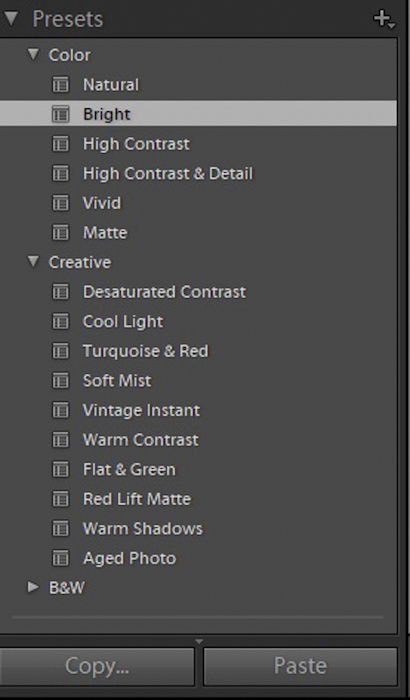Click the Paste button
The width and height of the screenshot is (410, 700).
300,666
